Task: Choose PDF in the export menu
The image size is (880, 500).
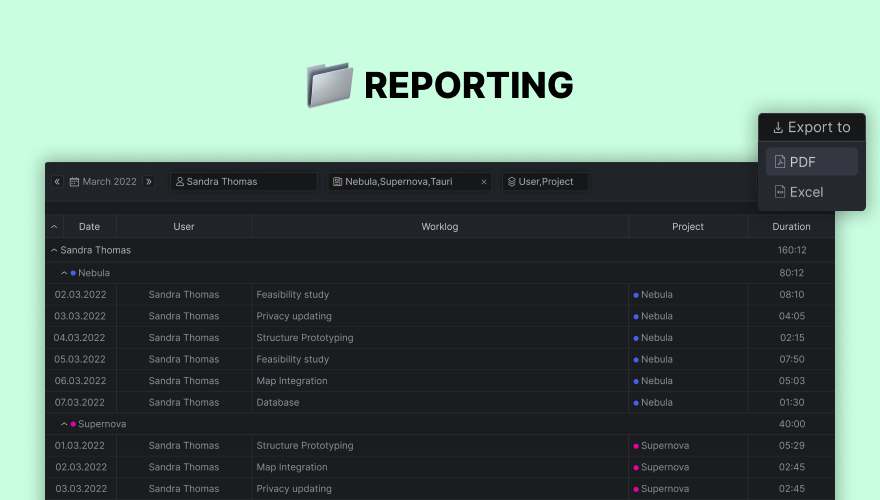Action: point(812,162)
